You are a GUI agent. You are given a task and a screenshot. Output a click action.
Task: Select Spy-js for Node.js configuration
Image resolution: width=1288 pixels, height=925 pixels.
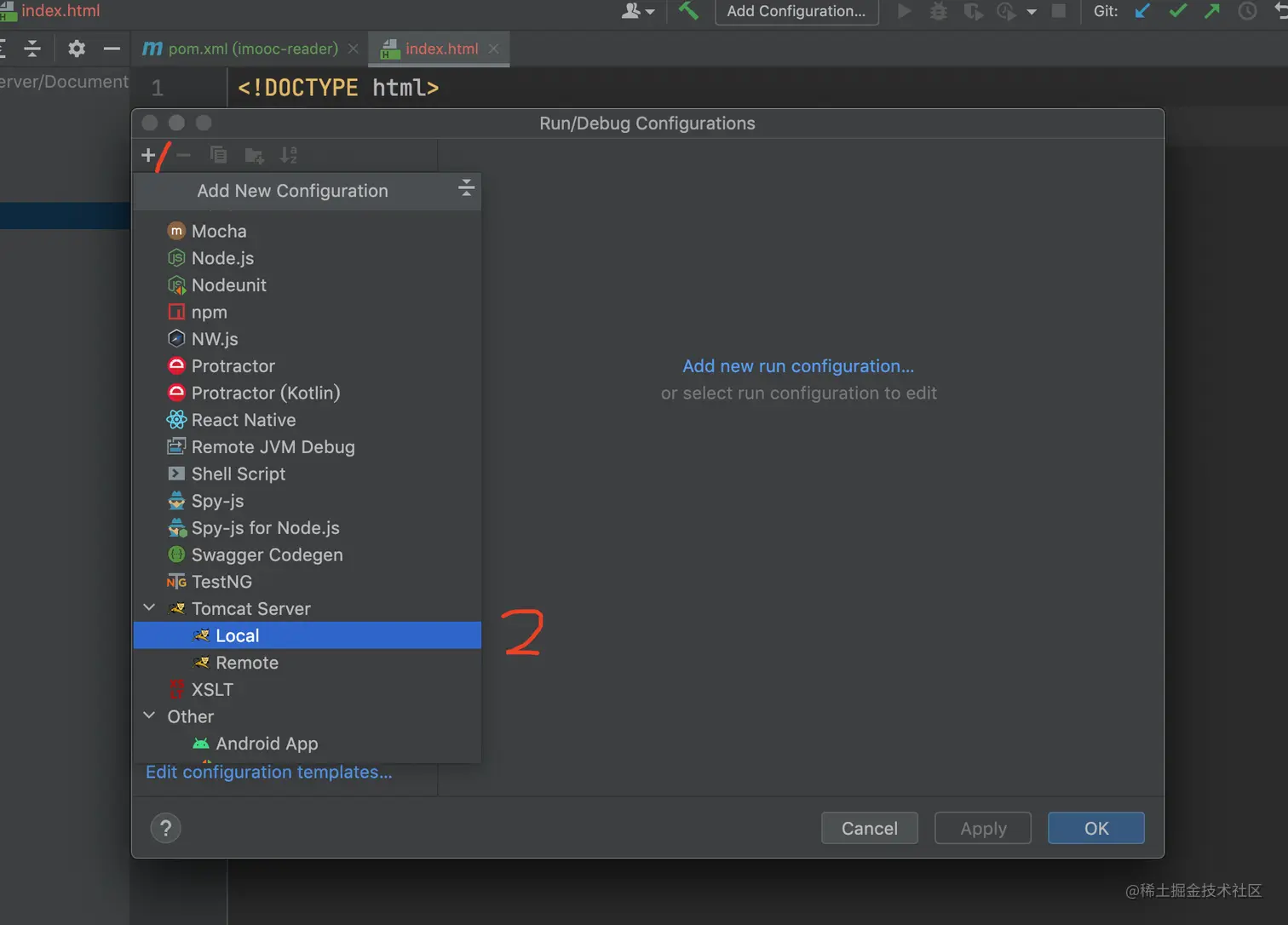pyautogui.click(x=308, y=528)
